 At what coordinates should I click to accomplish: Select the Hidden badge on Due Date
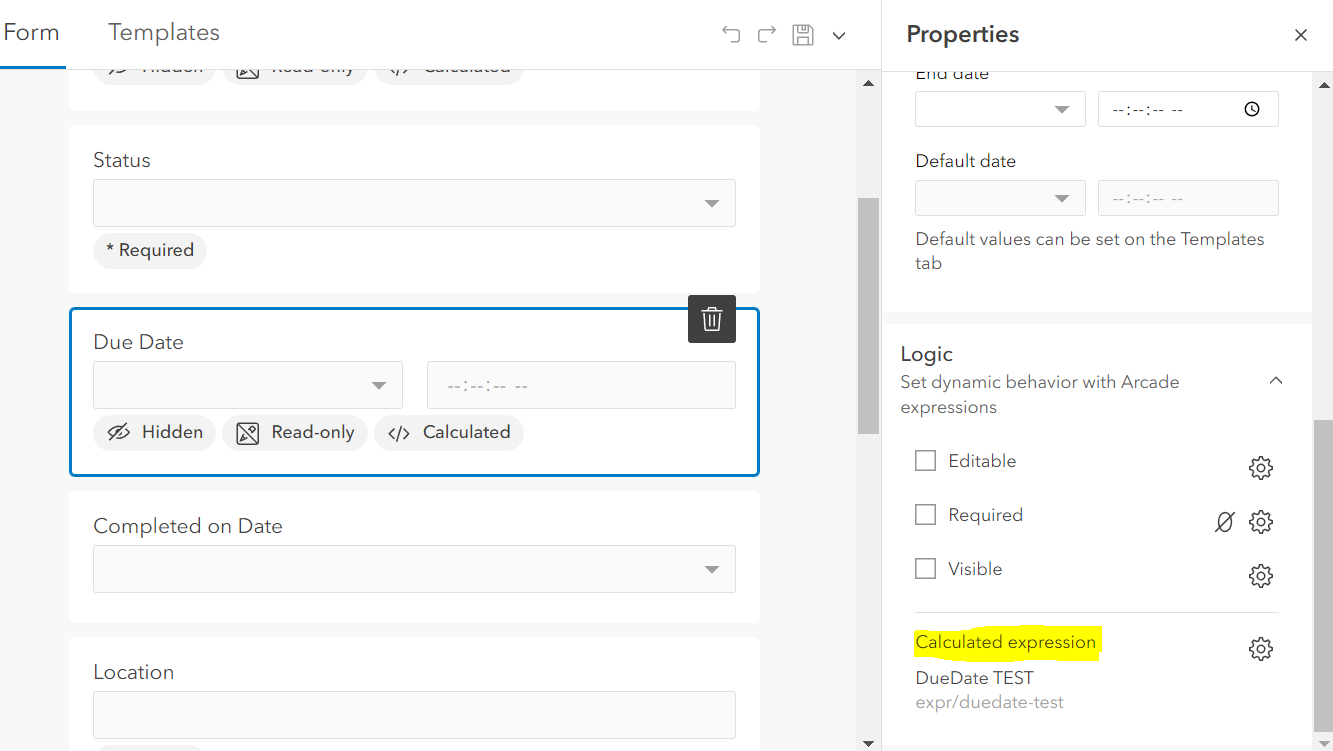tap(154, 432)
